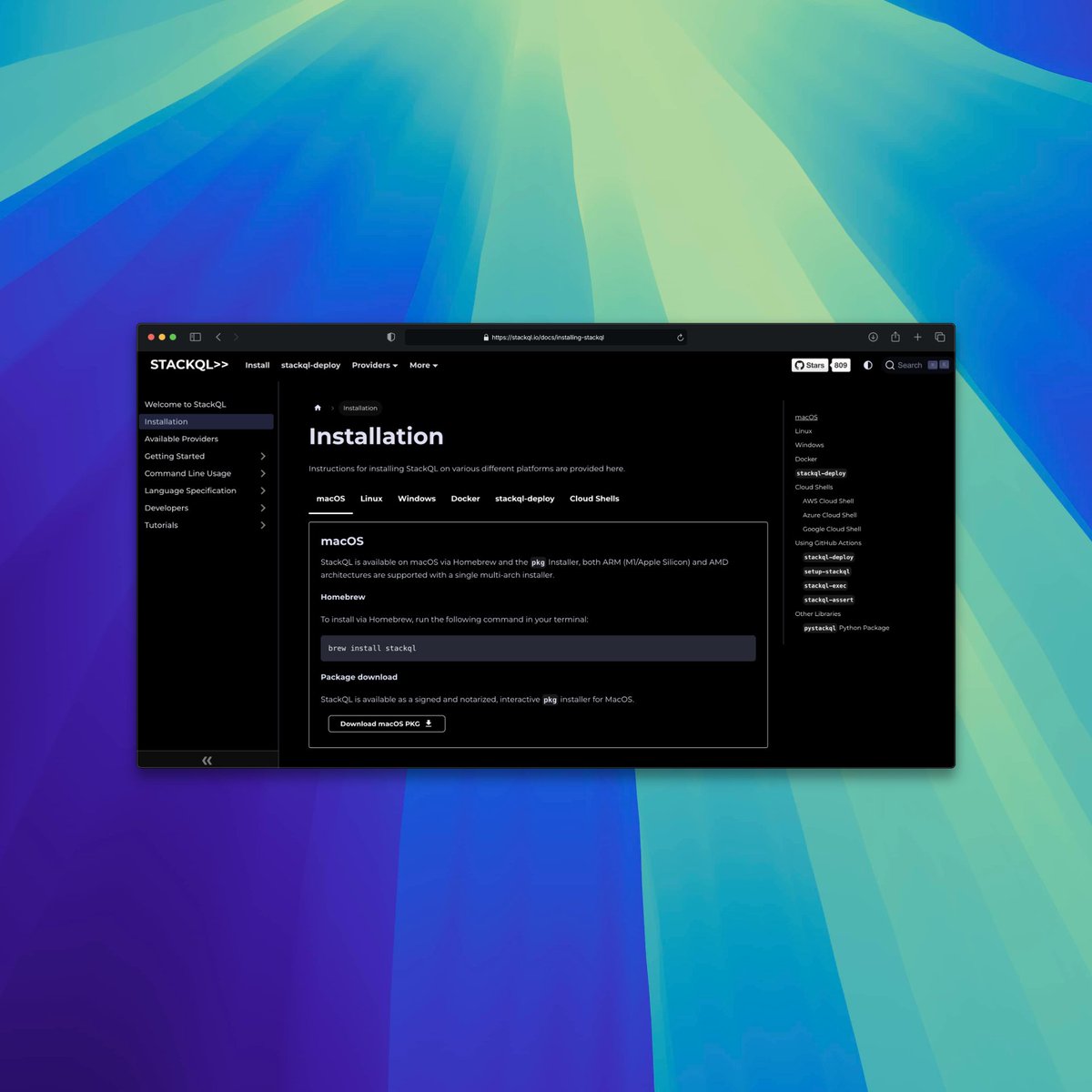1092x1092 pixels.
Task: Switch to the Docker tab
Action: 465,499
